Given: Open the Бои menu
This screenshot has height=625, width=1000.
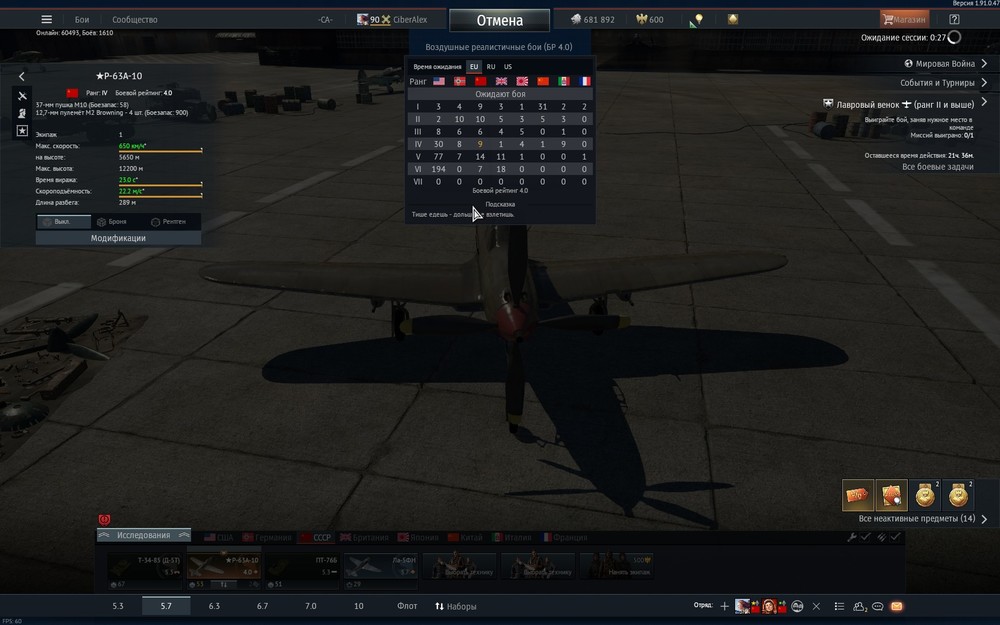Looking at the screenshot, I should [82, 19].
